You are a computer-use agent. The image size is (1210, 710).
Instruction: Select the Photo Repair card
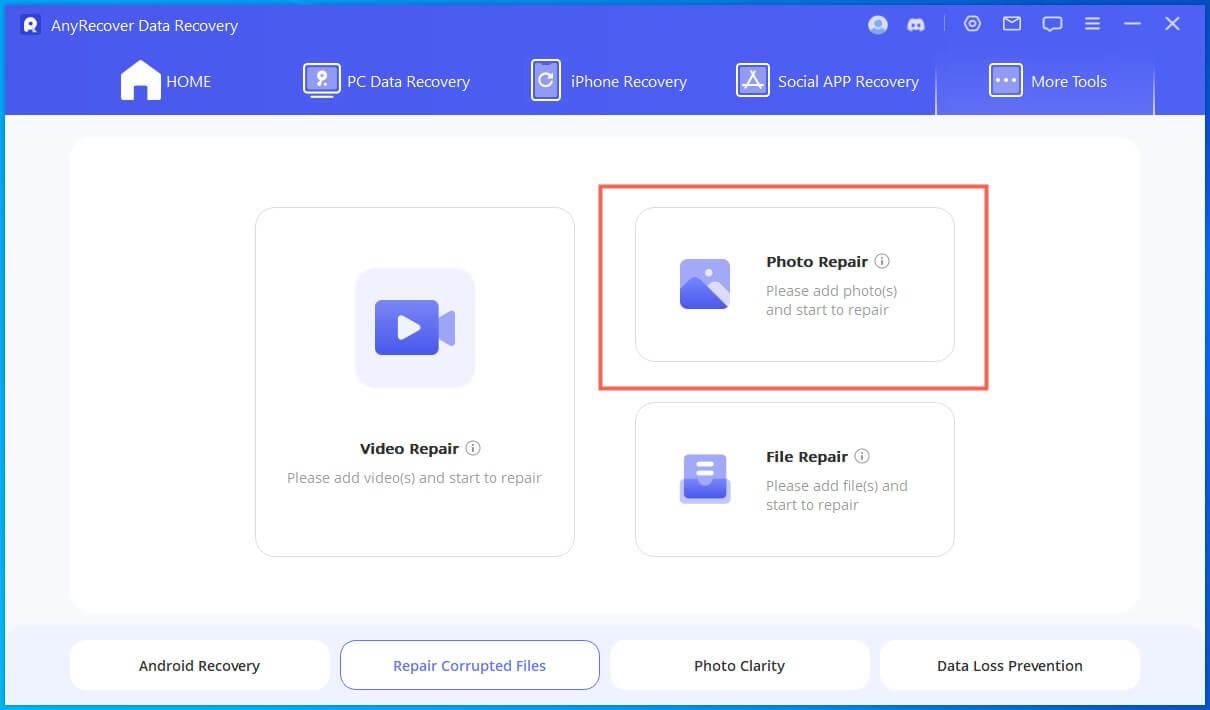[x=793, y=285]
